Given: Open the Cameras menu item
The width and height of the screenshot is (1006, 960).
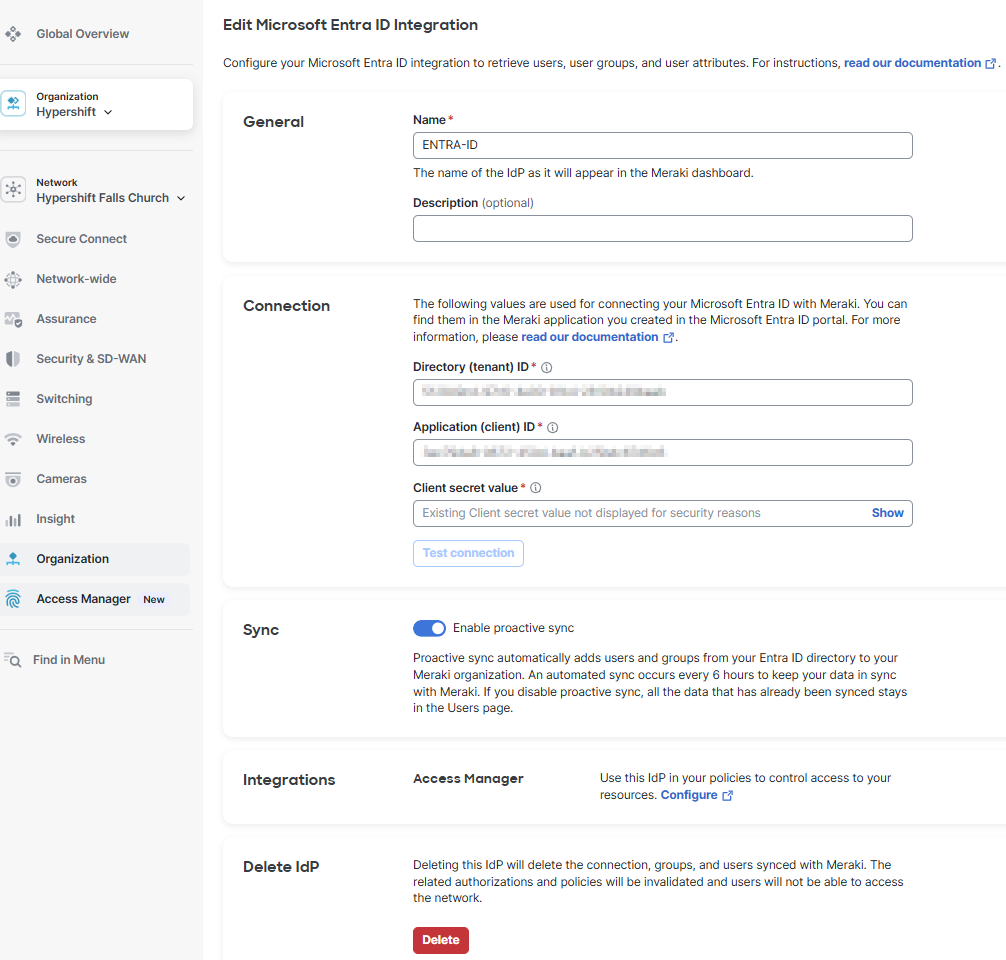Looking at the screenshot, I should point(61,479).
